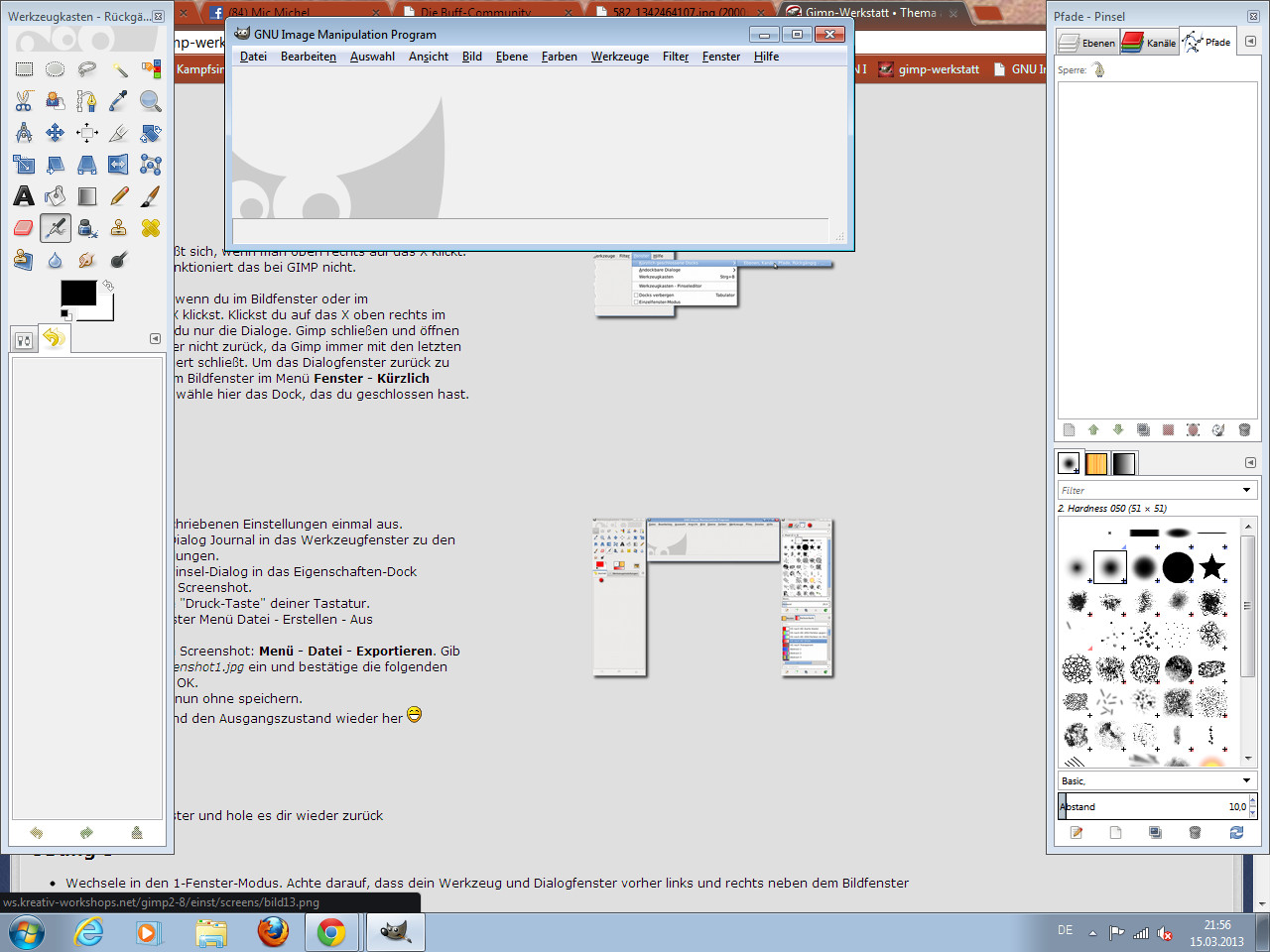Viewport: 1270px width, 952px height.
Task: Activate the Select by Color tool
Action: coord(151,69)
